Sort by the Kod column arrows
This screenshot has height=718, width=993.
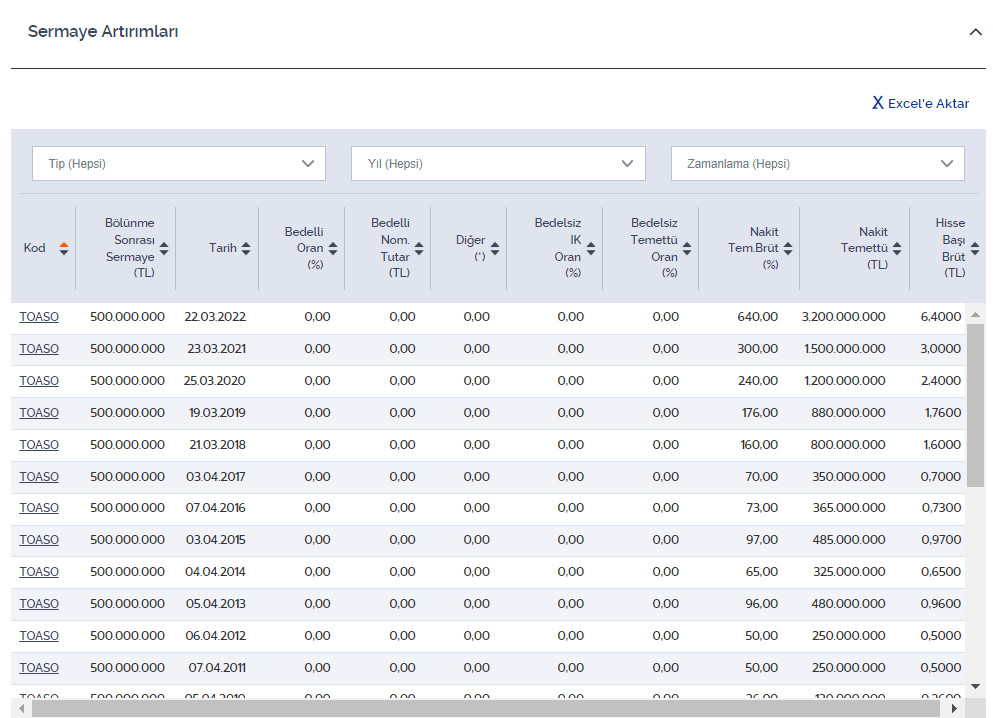[x=64, y=248]
